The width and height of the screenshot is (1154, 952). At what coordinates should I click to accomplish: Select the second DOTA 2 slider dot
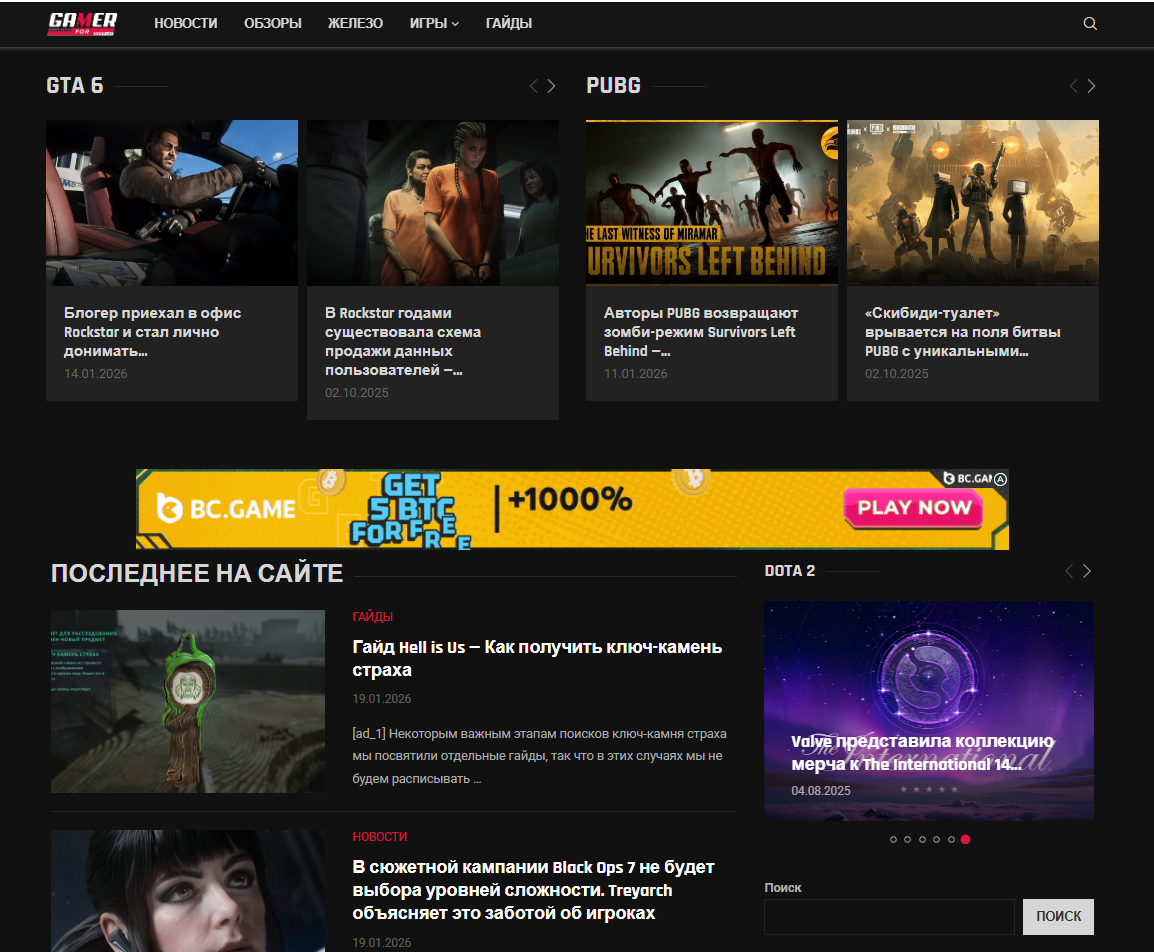pos(907,839)
